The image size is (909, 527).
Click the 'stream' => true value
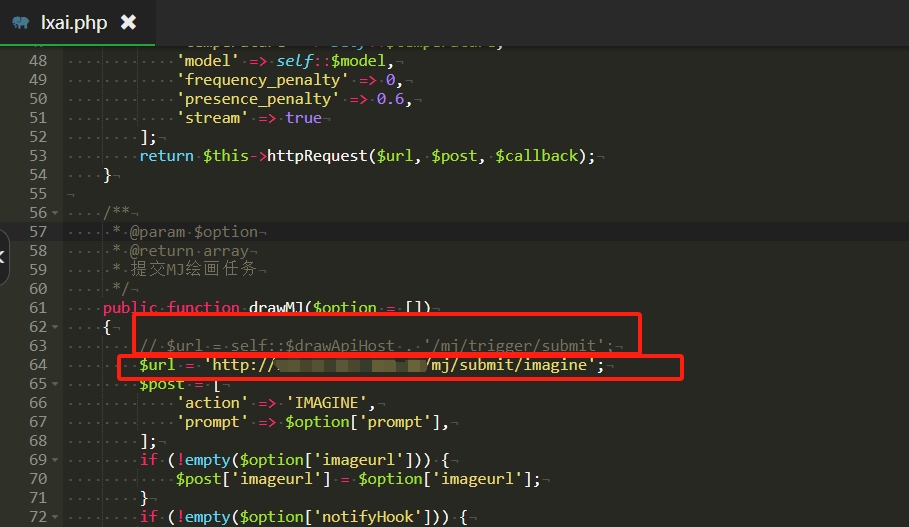point(303,118)
